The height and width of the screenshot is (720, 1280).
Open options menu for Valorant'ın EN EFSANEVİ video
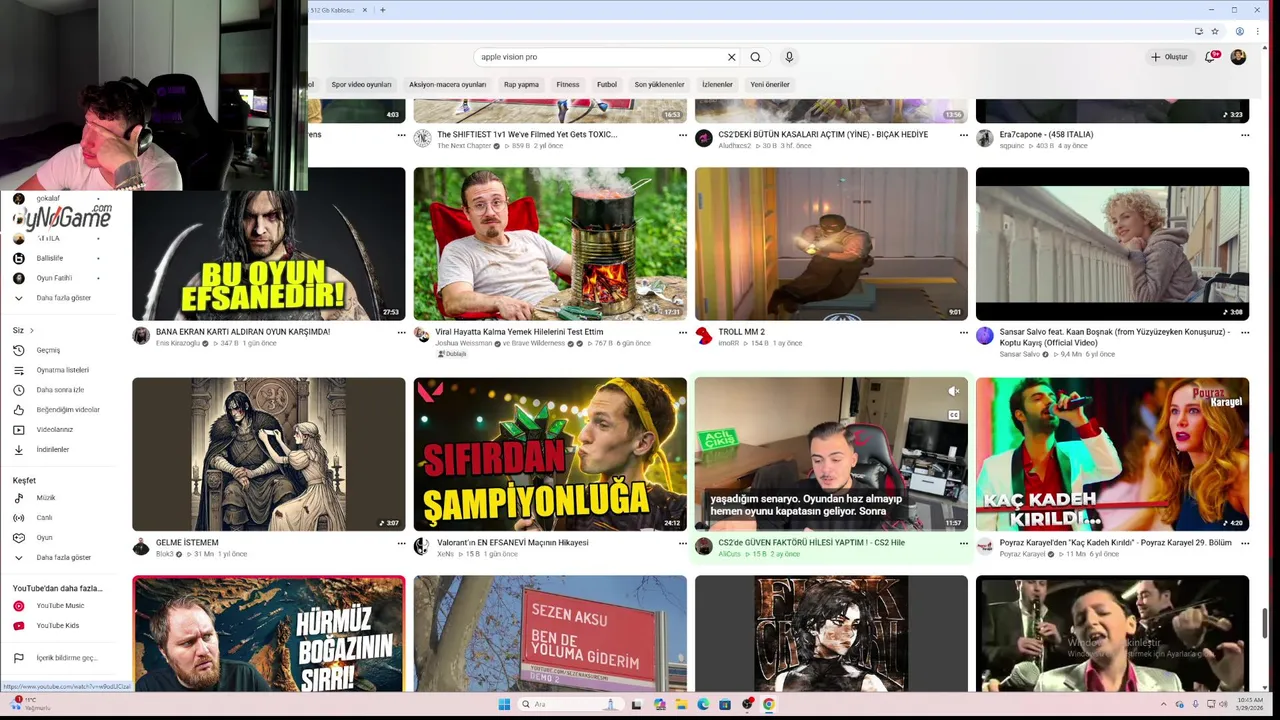click(683, 543)
